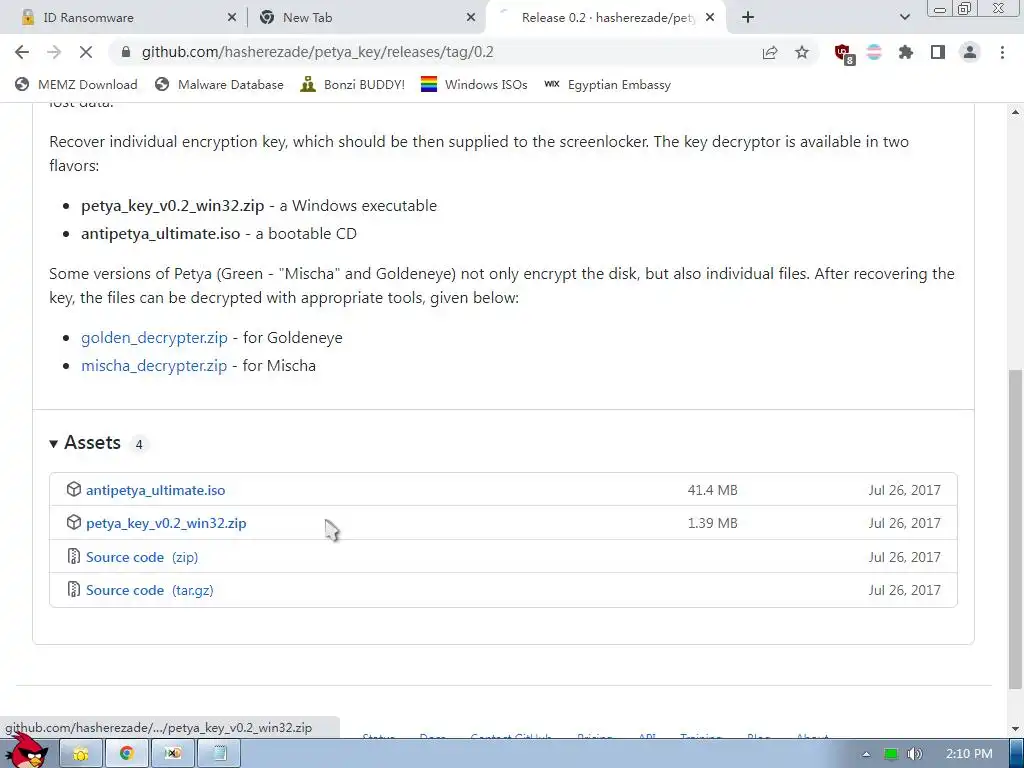Open the Chrome profile avatar
The height and width of the screenshot is (768, 1024).
970,52
